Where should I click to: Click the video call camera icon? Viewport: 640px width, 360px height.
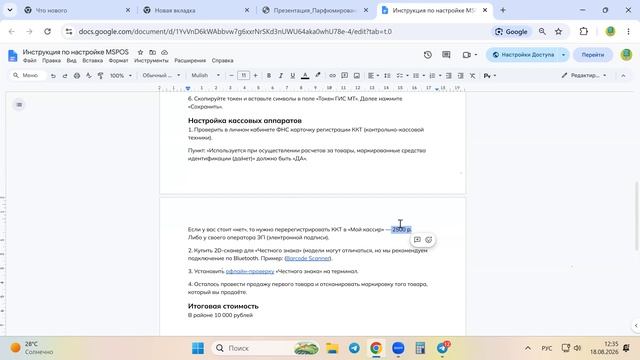[467, 55]
